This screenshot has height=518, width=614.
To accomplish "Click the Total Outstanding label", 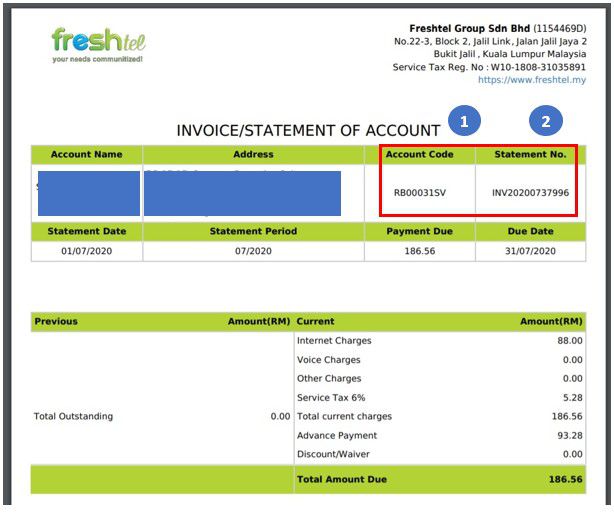I will 73,417.
